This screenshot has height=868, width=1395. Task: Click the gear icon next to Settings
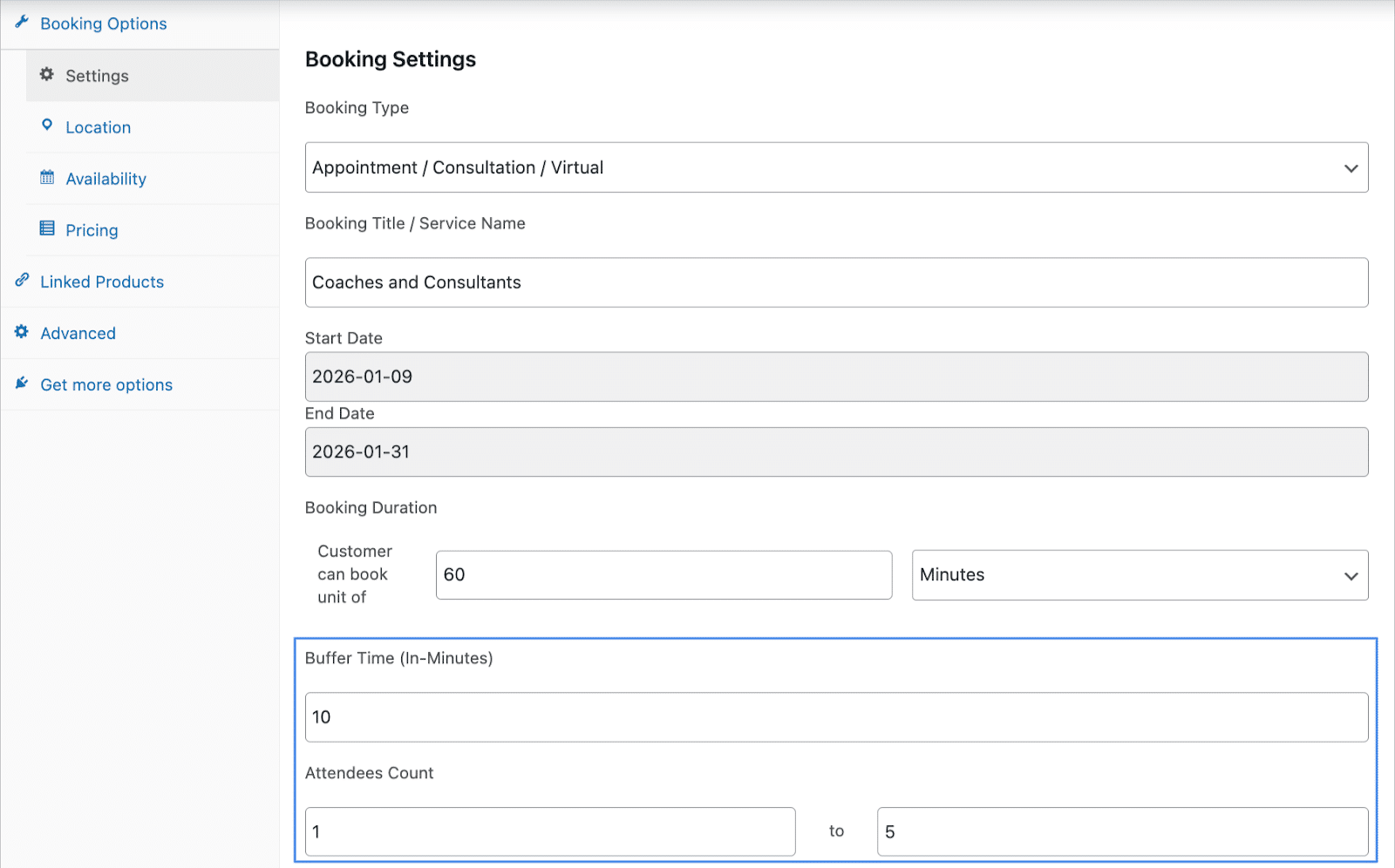[47, 74]
